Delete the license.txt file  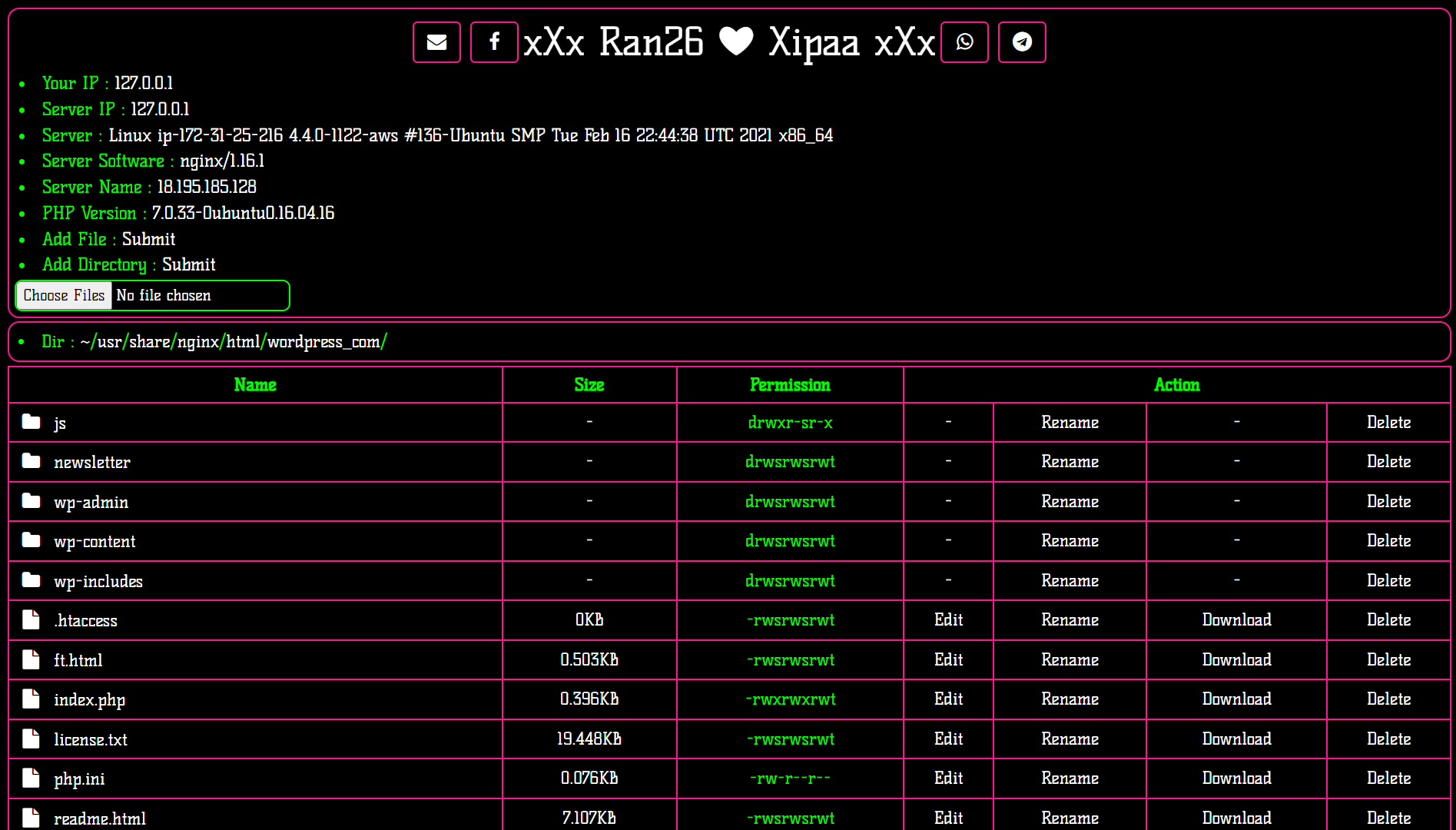1389,739
